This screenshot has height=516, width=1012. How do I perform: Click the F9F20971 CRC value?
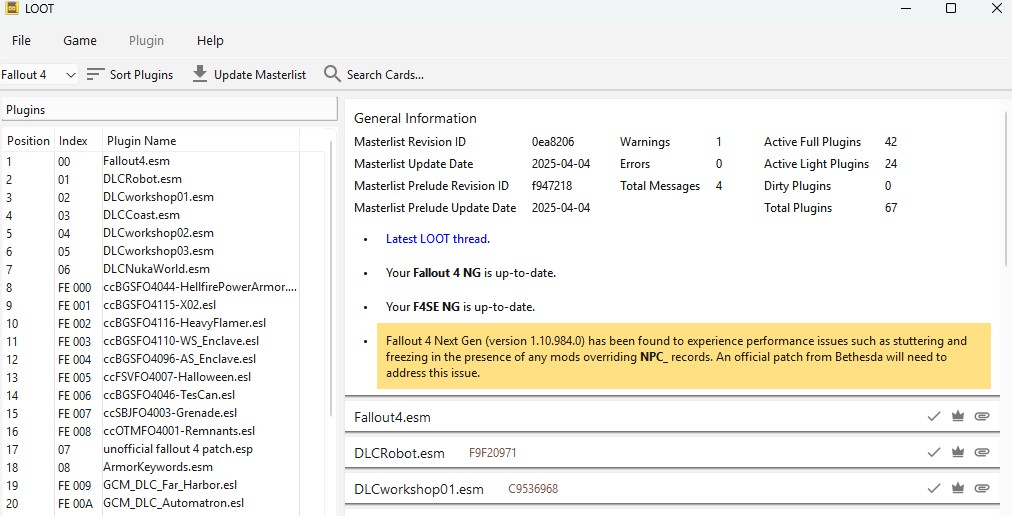click(492, 453)
